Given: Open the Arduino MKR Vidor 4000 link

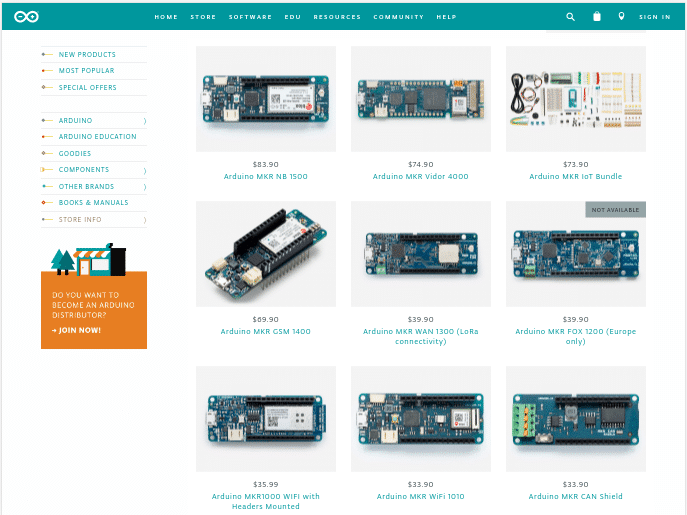Looking at the screenshot, I should pos(420,177).
